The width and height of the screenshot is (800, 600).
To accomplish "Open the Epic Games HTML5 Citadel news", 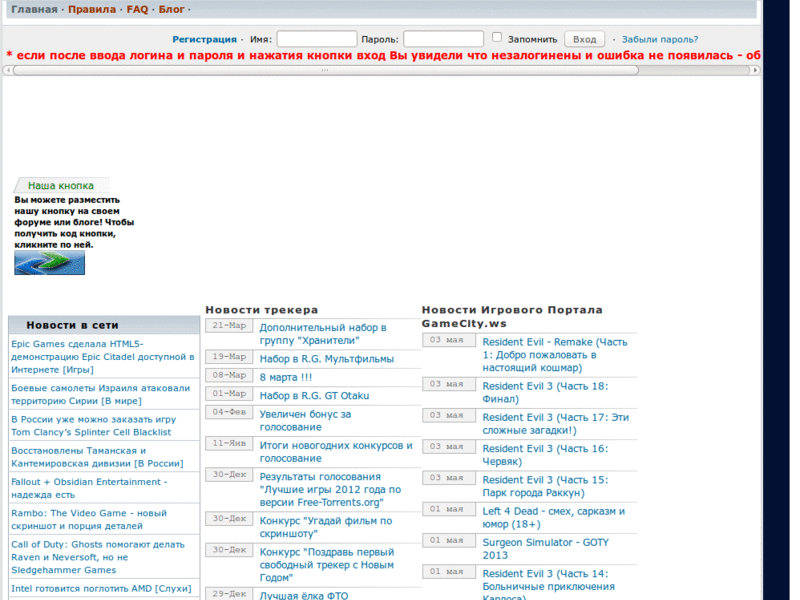I will point(103,357).
